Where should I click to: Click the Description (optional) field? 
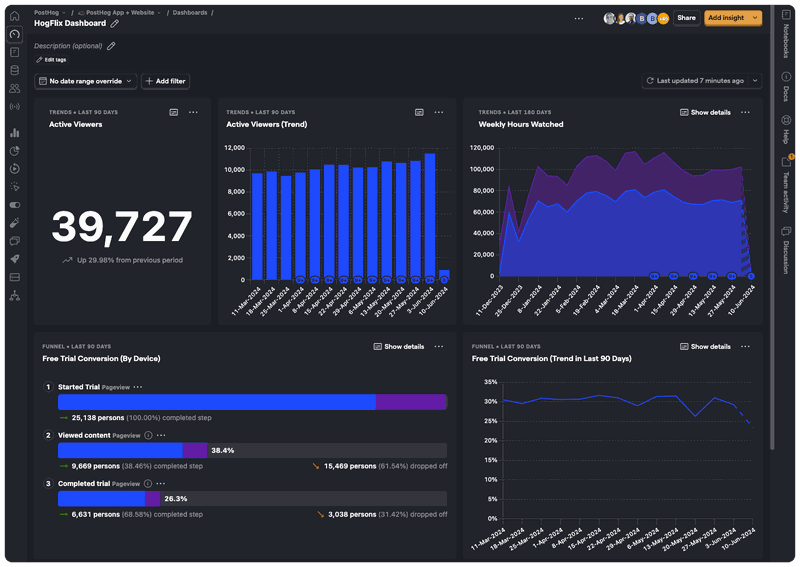pos(68,46)
